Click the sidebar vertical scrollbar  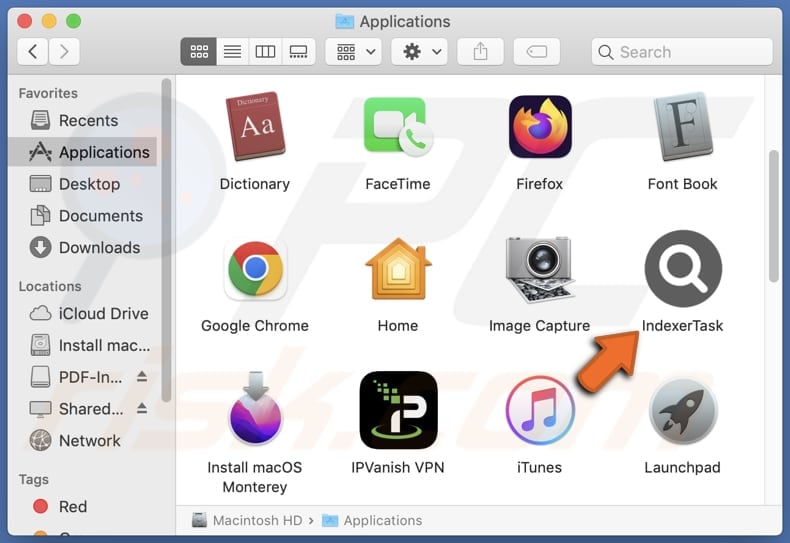pyautogui.click(x=166, y=240)
